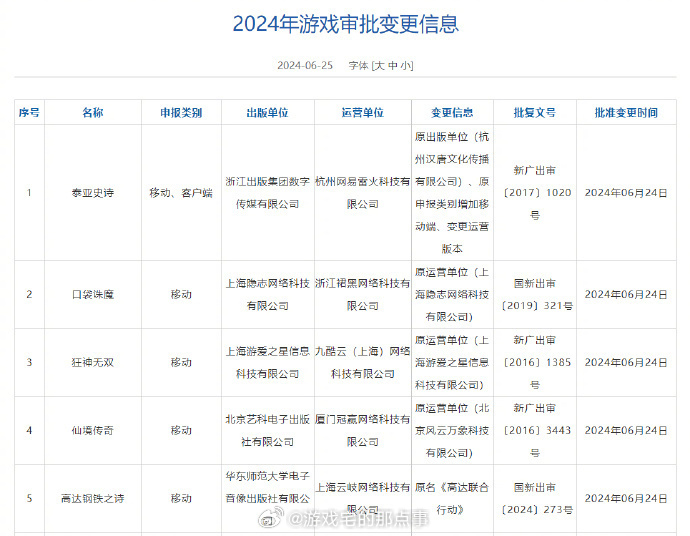Click the category cell 移动、客户端
The width and height of the screenshot is (690, 536).
181,193
